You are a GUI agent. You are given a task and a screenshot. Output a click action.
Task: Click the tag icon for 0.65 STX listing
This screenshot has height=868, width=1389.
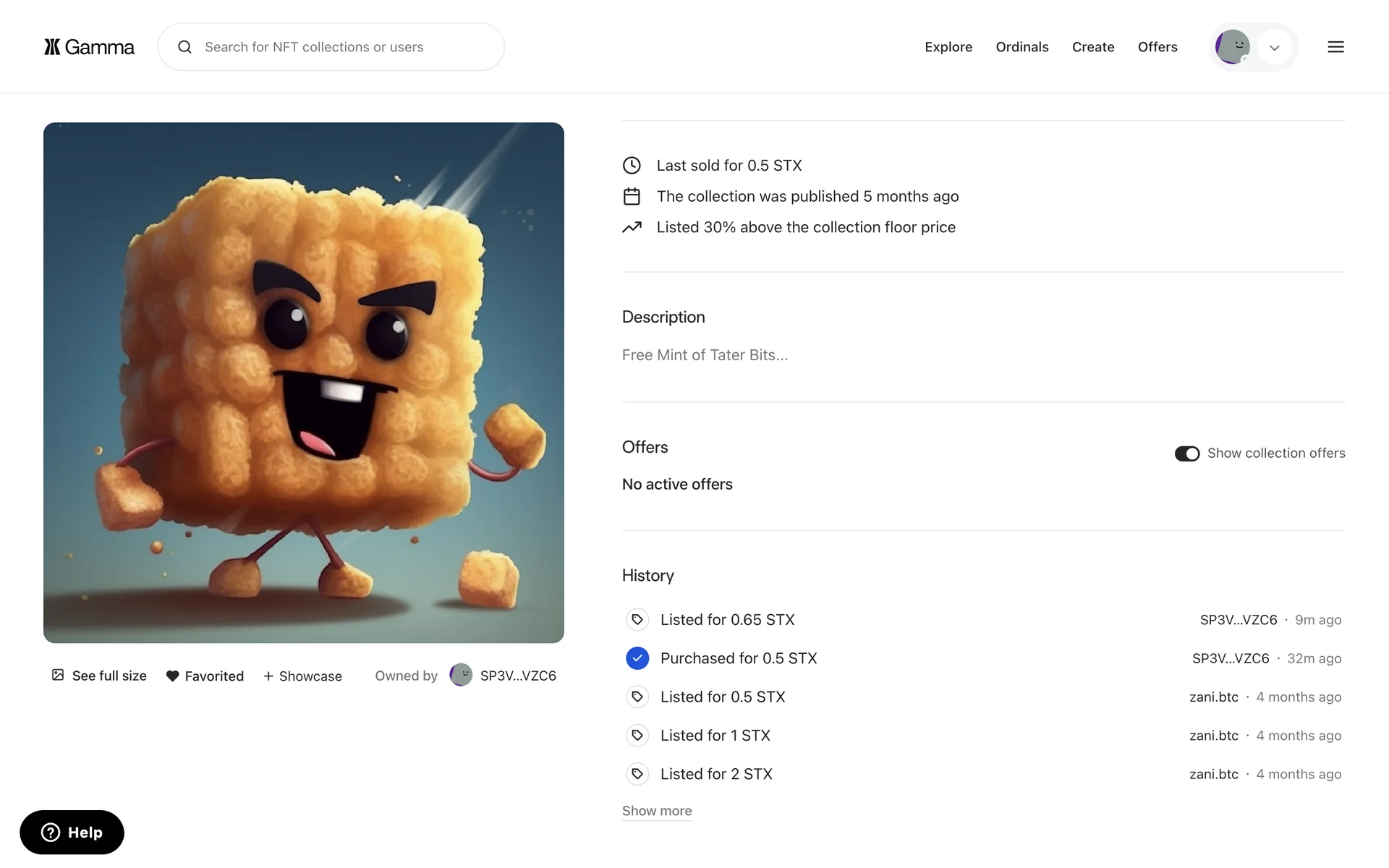tap(637, 620)
